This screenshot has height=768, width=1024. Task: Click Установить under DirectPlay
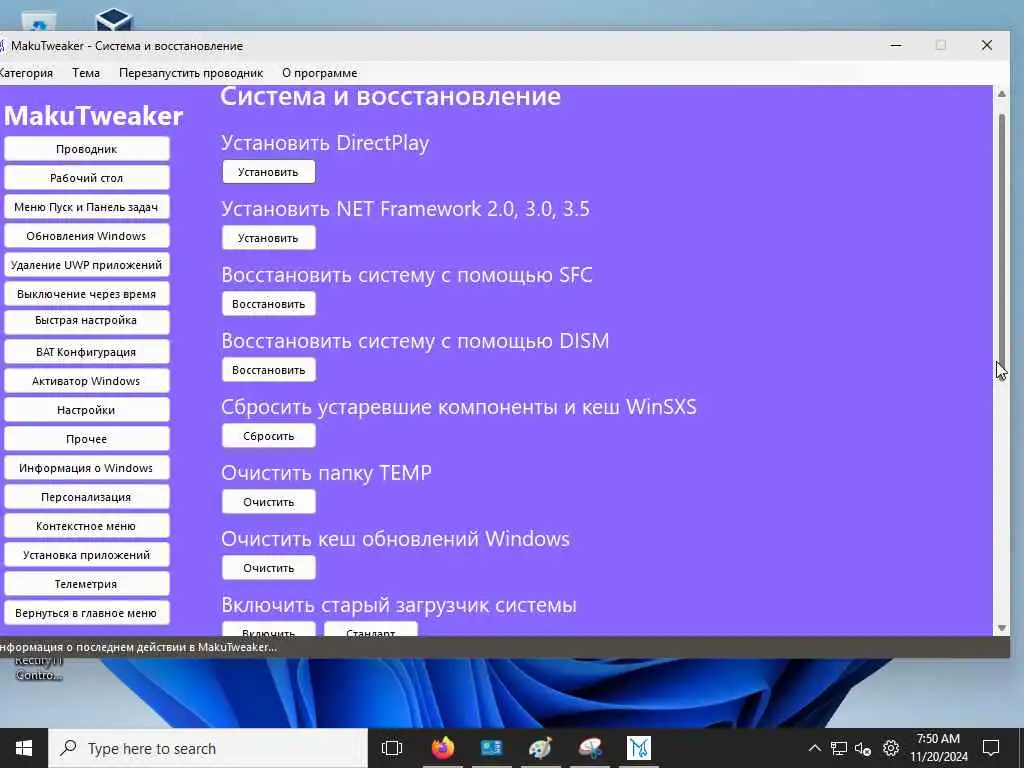pyautogui.click(x=268, y=172)
